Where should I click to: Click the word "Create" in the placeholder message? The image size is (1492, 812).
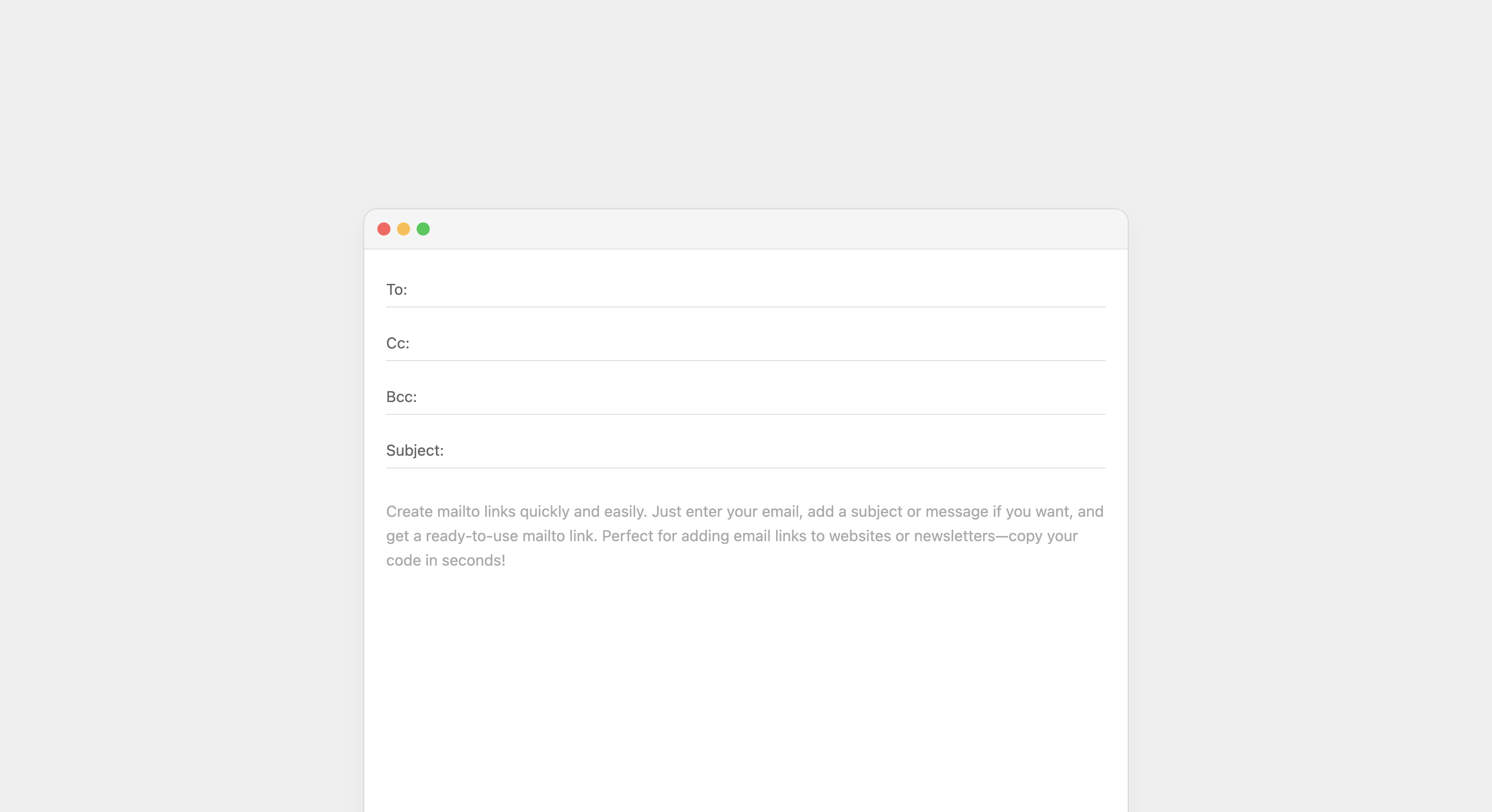tap(409, 512)
